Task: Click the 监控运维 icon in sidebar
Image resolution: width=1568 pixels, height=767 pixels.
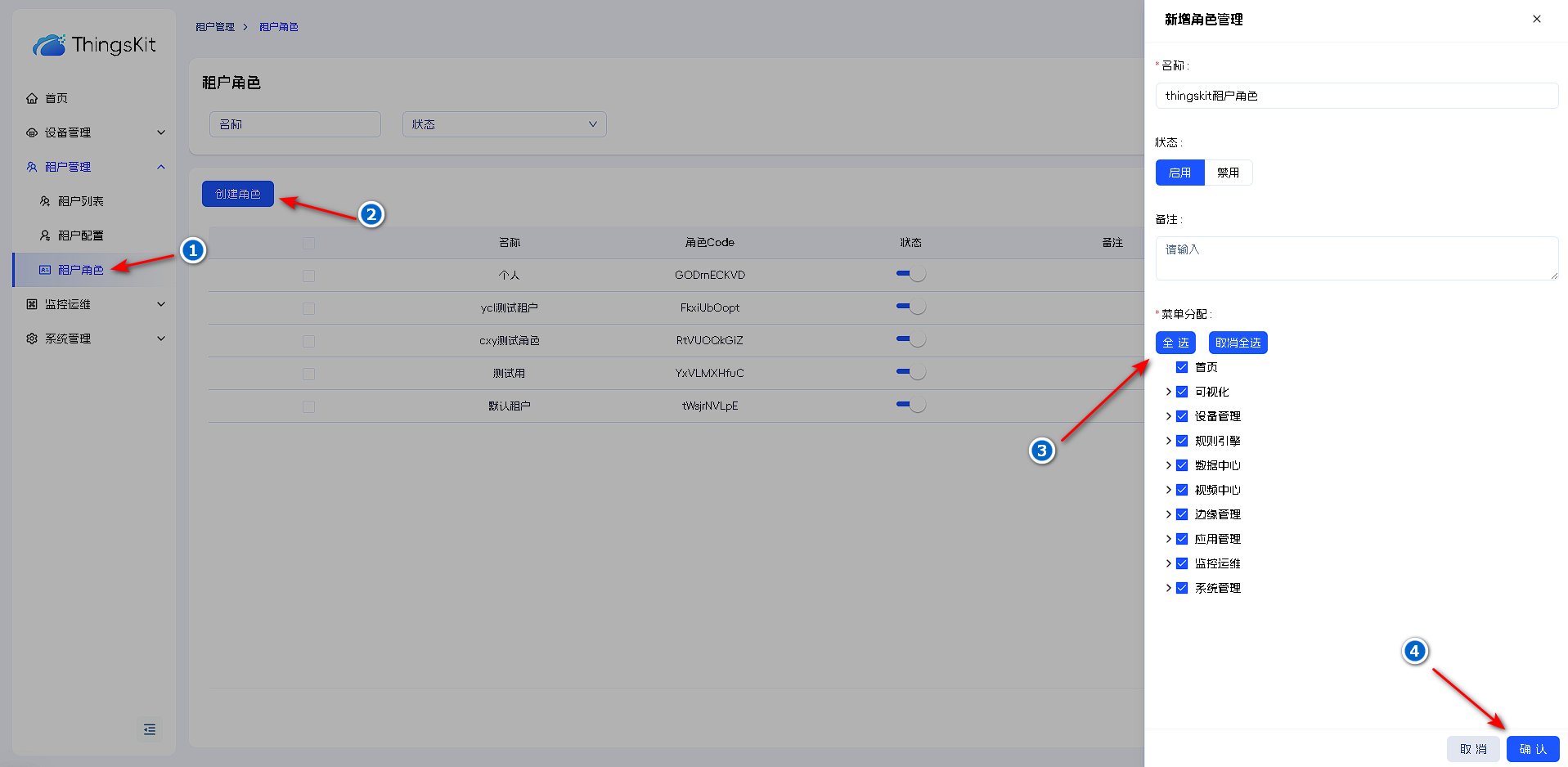Action: pos(32,304)
